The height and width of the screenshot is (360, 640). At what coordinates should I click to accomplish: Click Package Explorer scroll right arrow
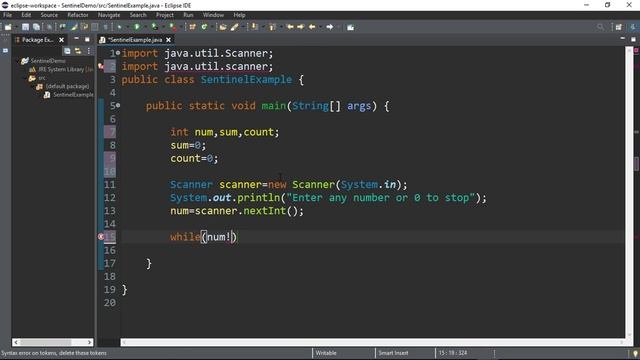[89, 342]
